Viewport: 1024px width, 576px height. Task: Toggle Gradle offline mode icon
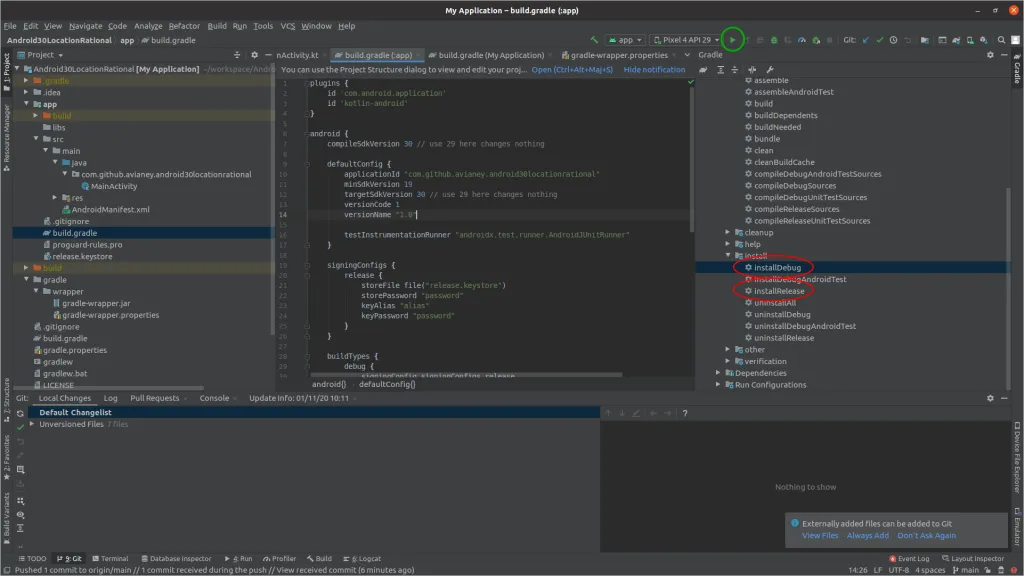point(752,69)
